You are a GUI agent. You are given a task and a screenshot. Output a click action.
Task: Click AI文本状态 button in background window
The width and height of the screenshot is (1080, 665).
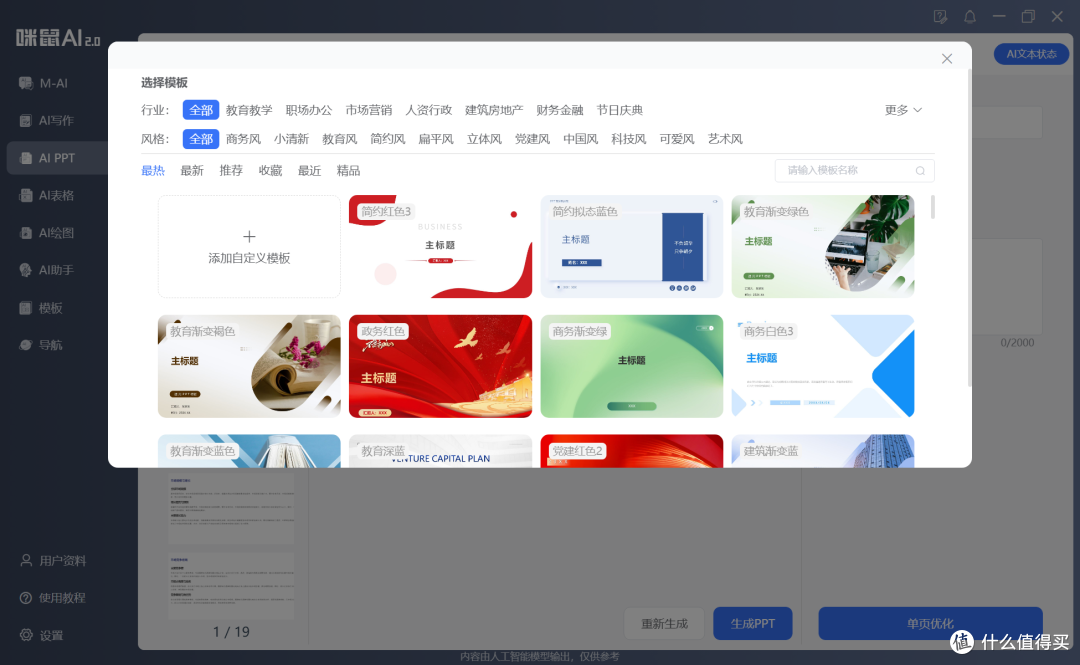(1031, 54)
